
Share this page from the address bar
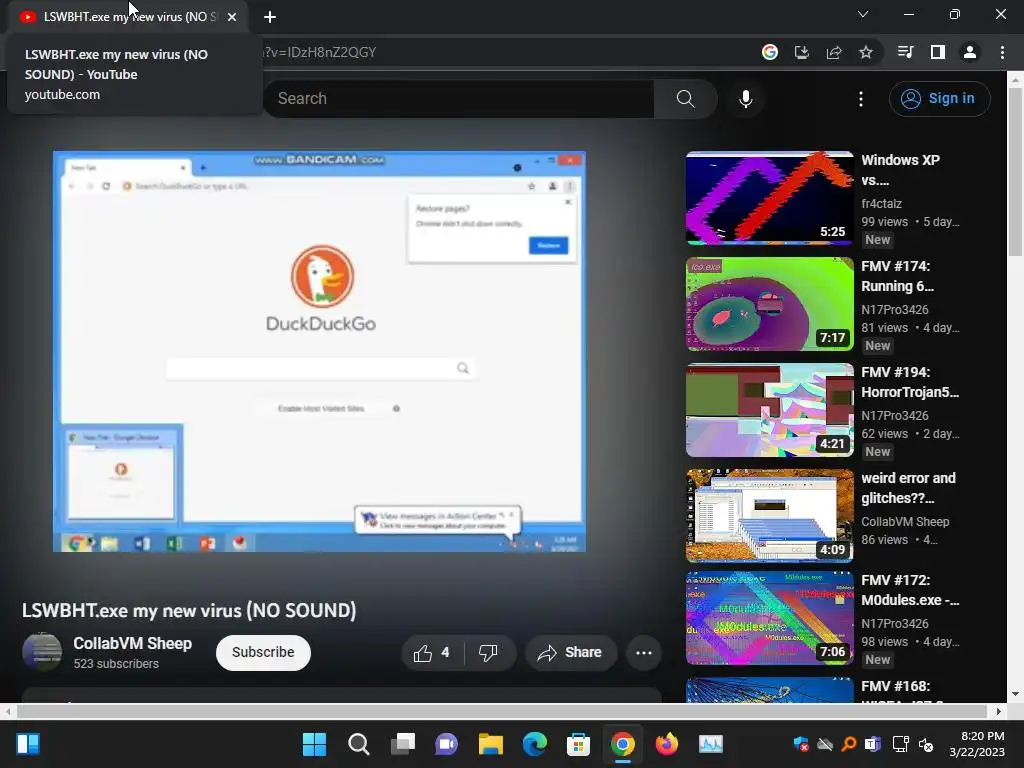point(834,52)
